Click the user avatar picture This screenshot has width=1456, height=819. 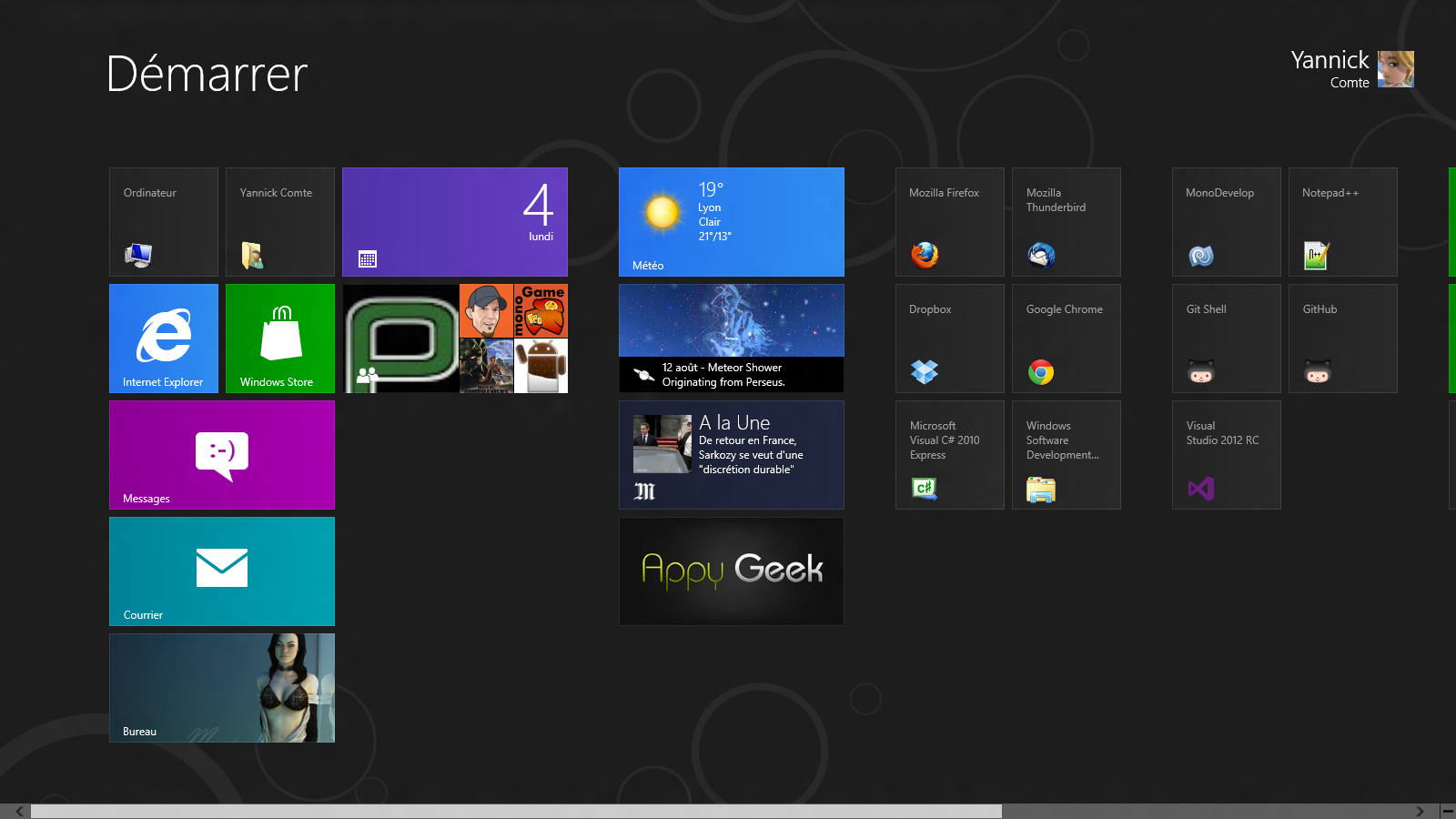pos(1396,69)
